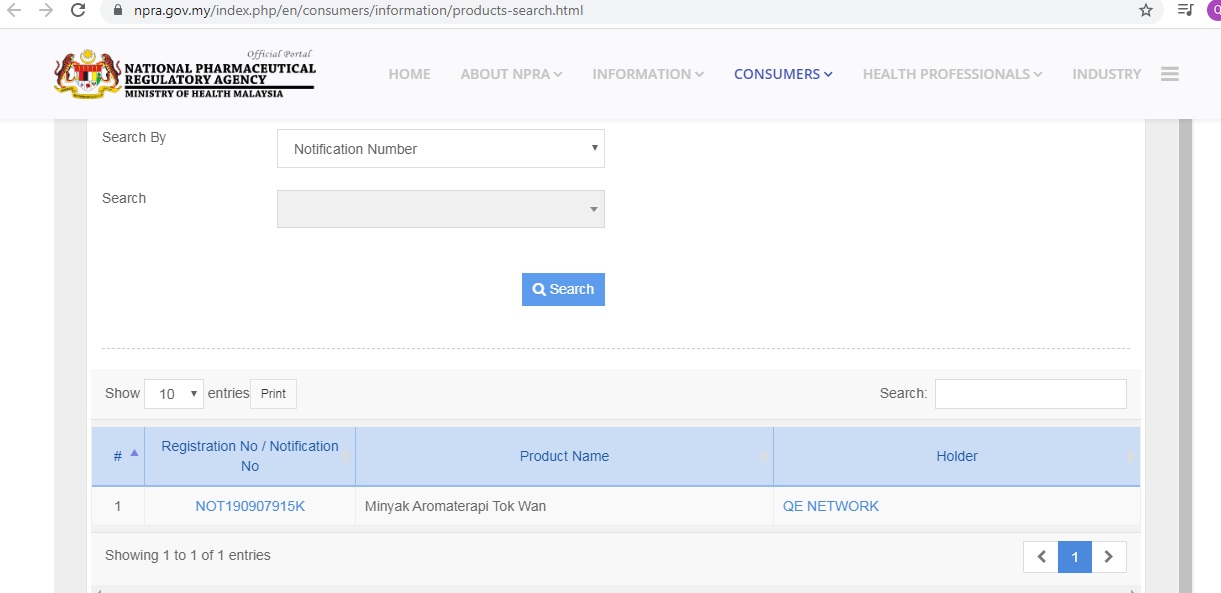1221x593 pixels.
Task: Click the Print button
Action: click(x=273, y=394)
